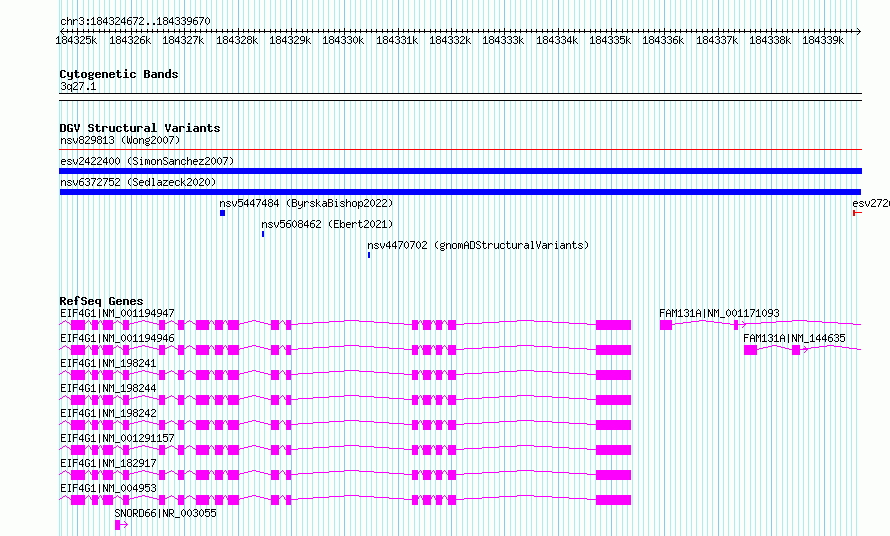Click the first exon block of FAM131A|NM_001171093
This screenshot has width=890, height=536.
[x=666, y=325]
